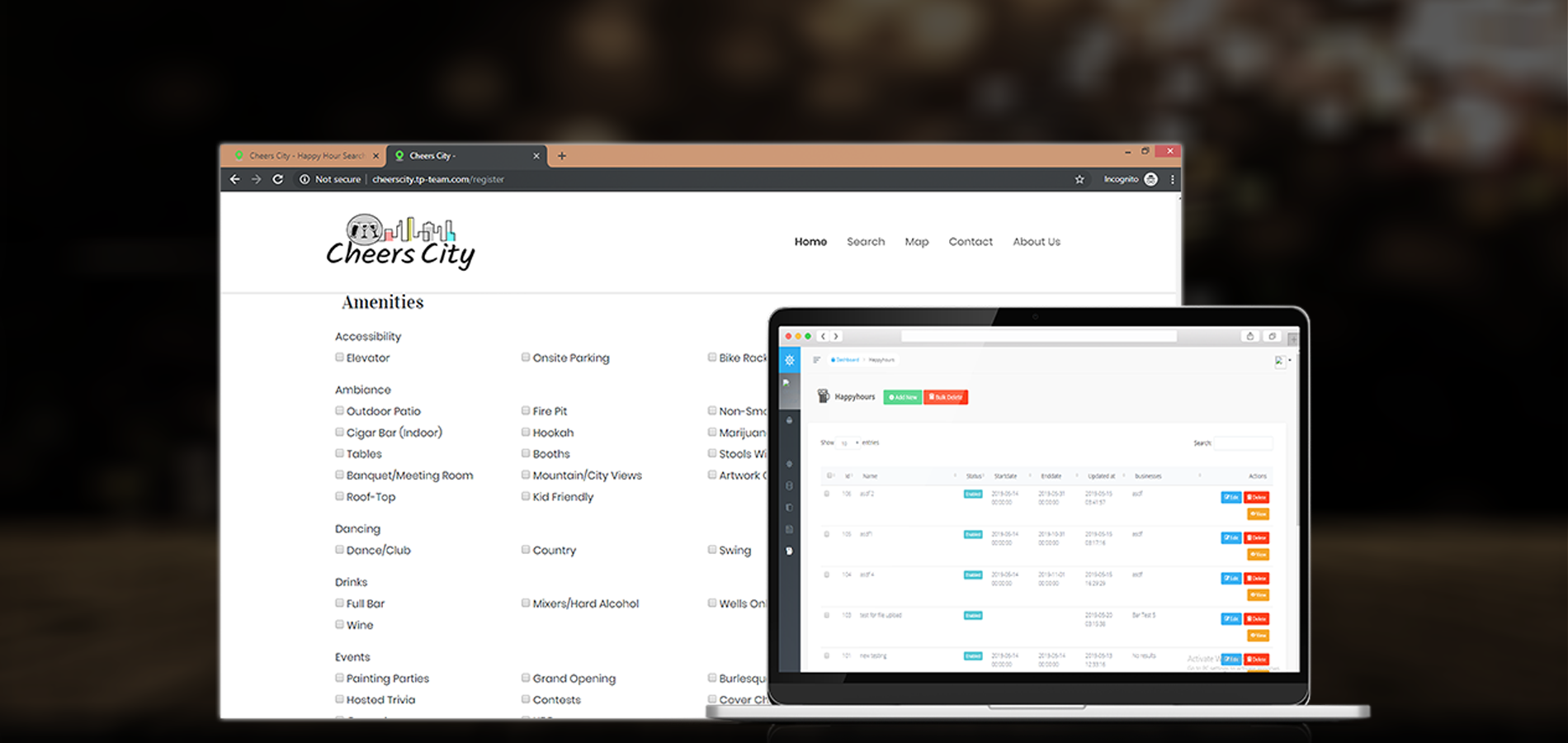
Task: Reload the Cheers City register page
Action: [278, 179]
